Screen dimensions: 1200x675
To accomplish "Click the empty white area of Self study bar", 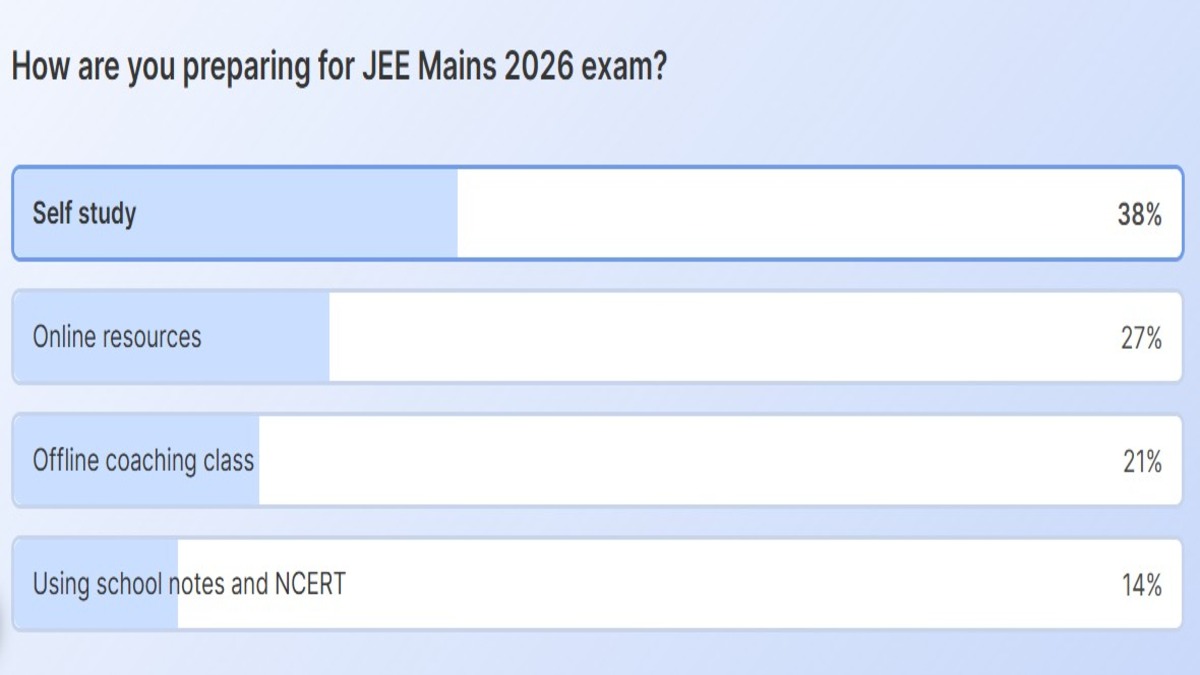I will click(780, 214).
